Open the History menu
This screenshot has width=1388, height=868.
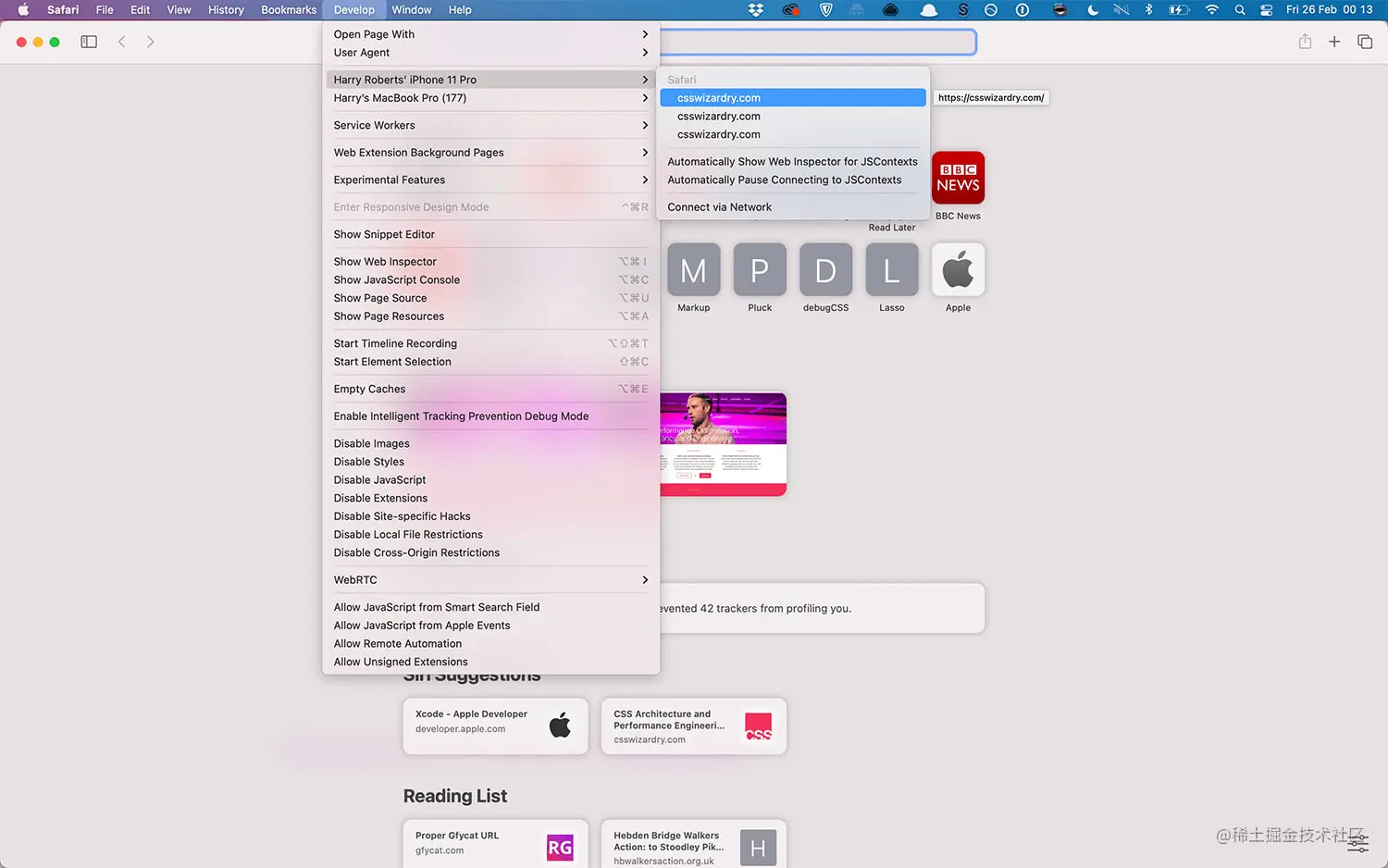point(226,10)
